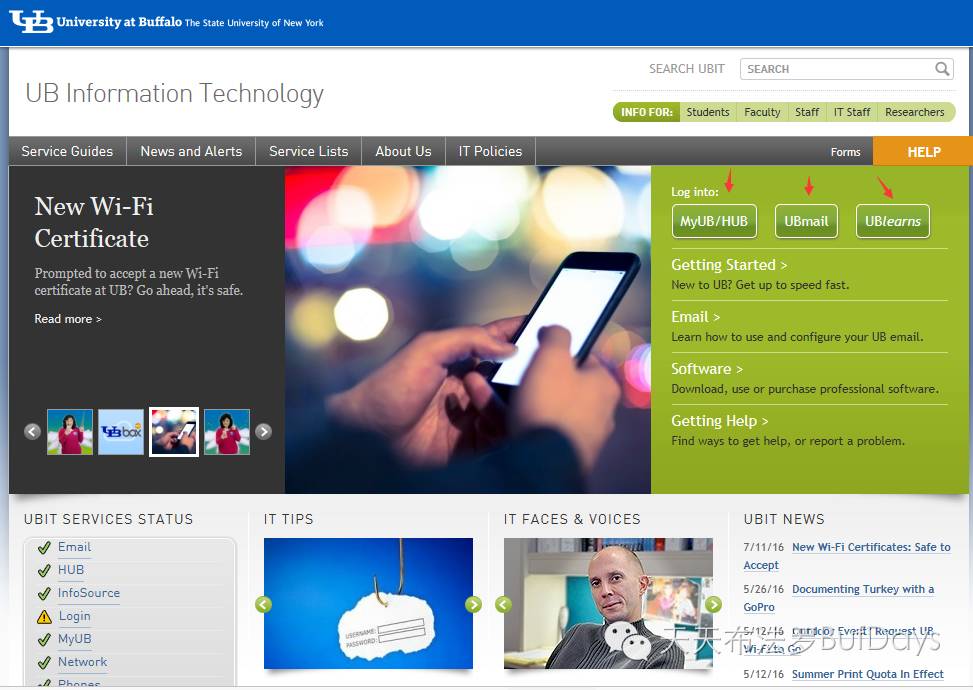
Task: Go to next carousel thumbnails arrow
Action: [x=264, y=431]
